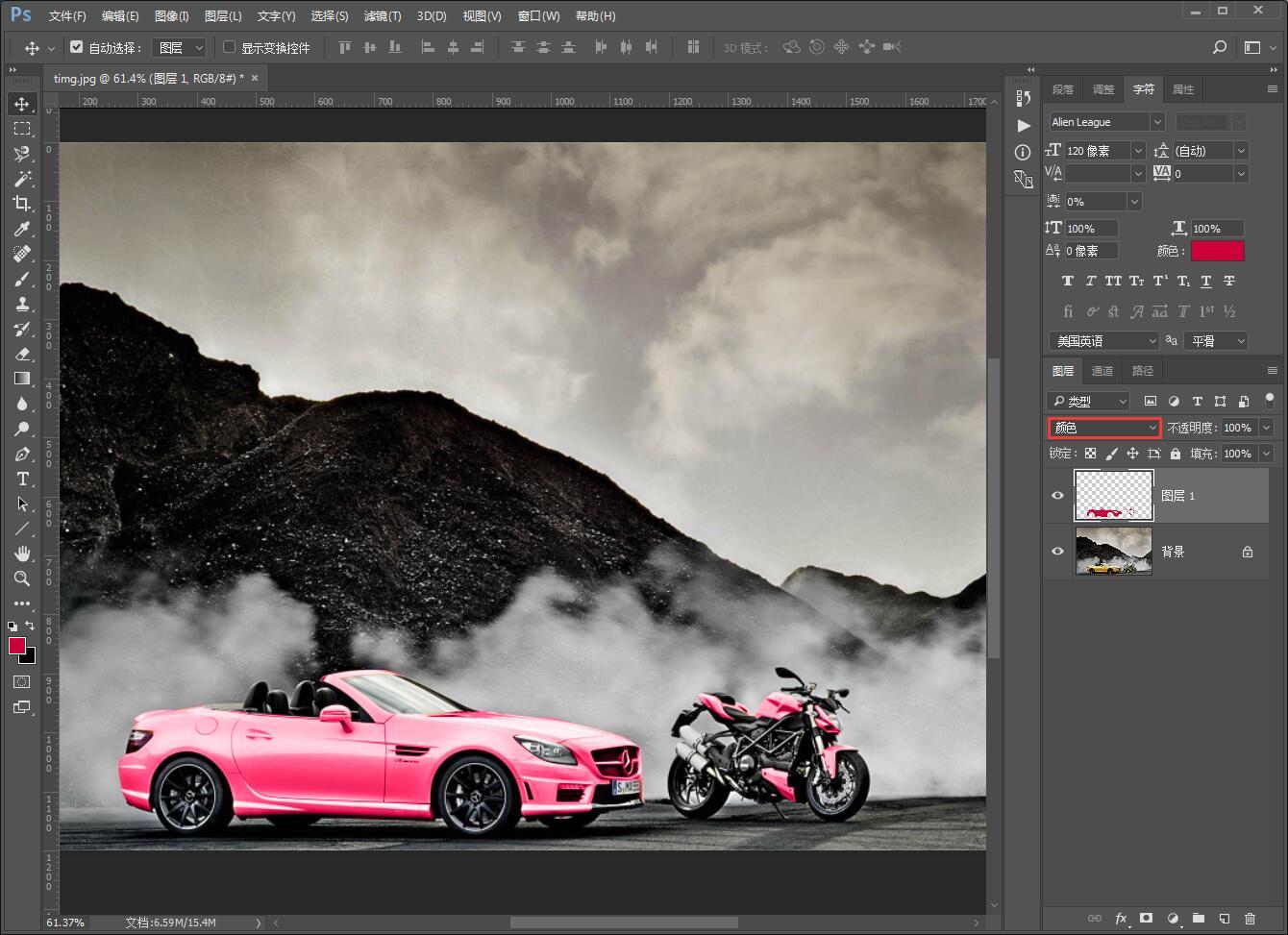Viewport: 1288px width, 935px height.
Task: Select the Eyedropper tool
Action: pos(22,229)
